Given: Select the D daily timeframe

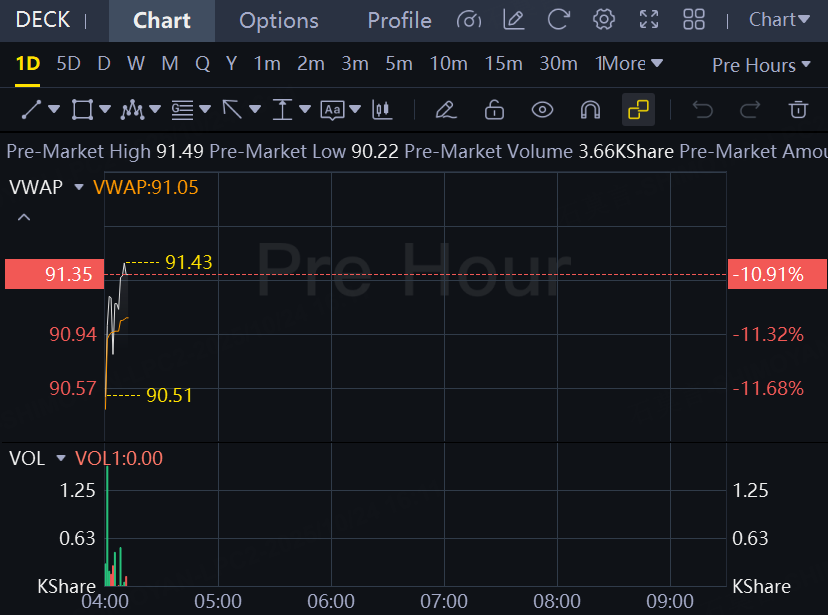Looking at the screenshot, I should point(104,64).
